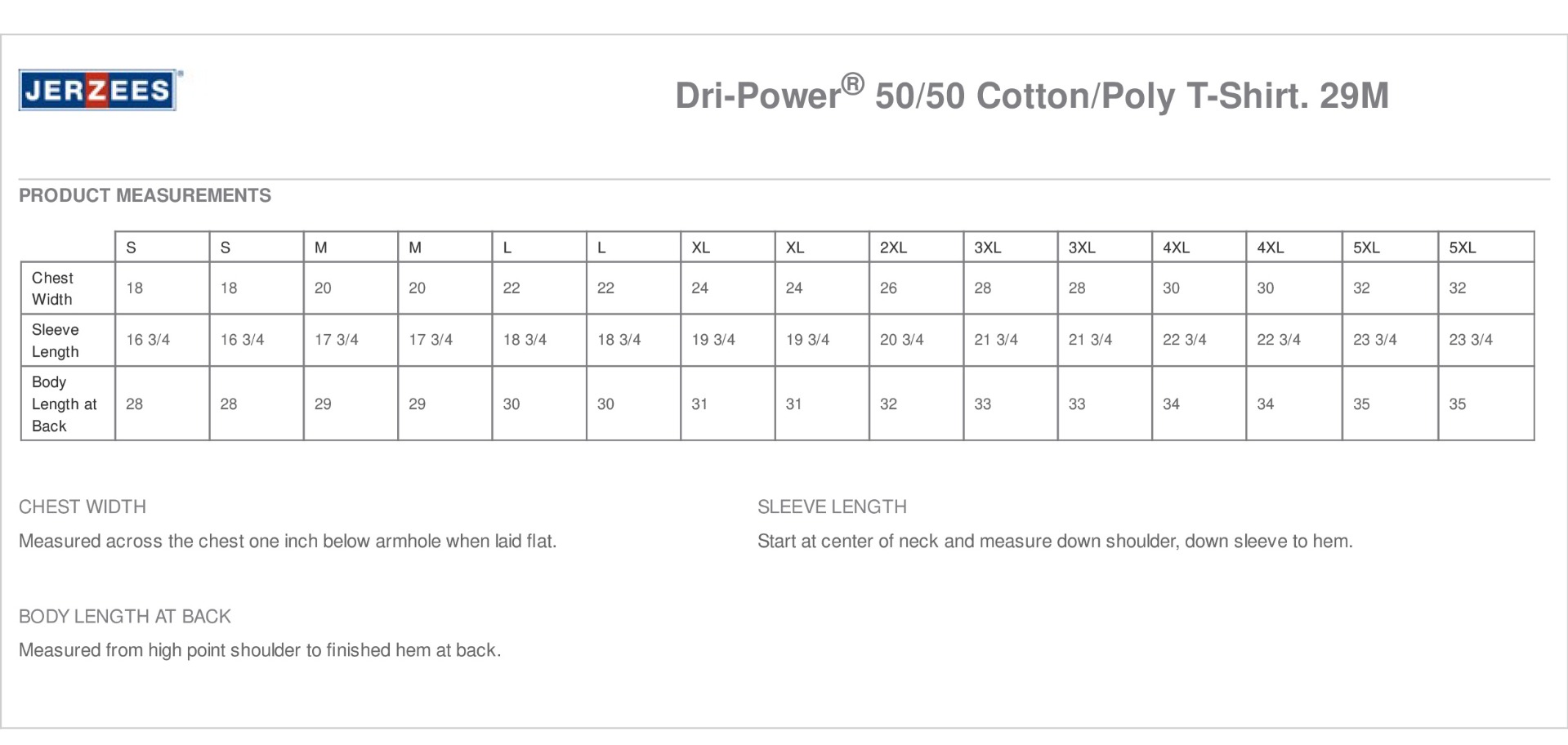Click the CHEST WIDTH heading below the table
Screen dimensions: 1568x745
[83, 506]
